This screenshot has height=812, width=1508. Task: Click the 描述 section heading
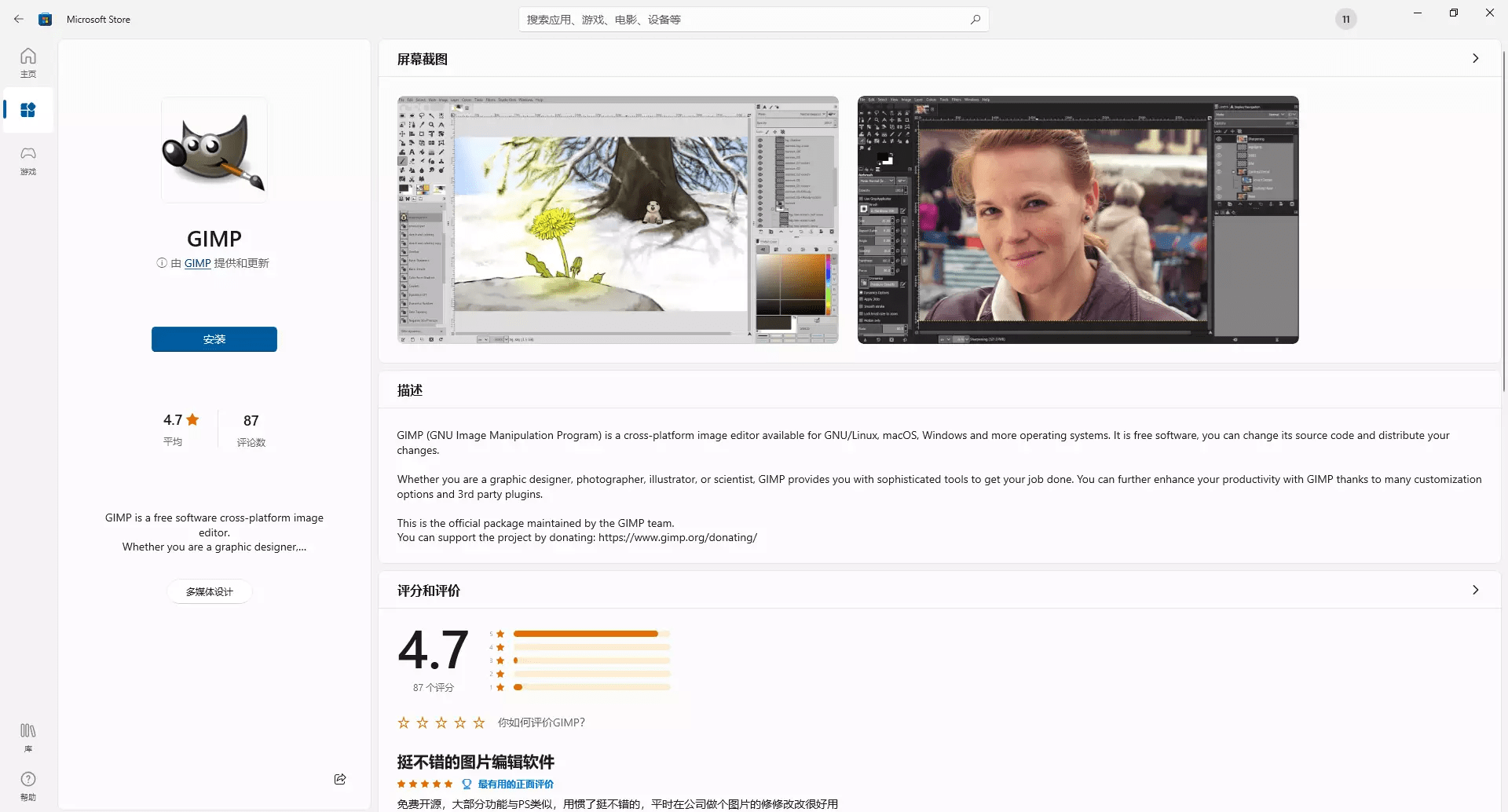tap(410, 390)
